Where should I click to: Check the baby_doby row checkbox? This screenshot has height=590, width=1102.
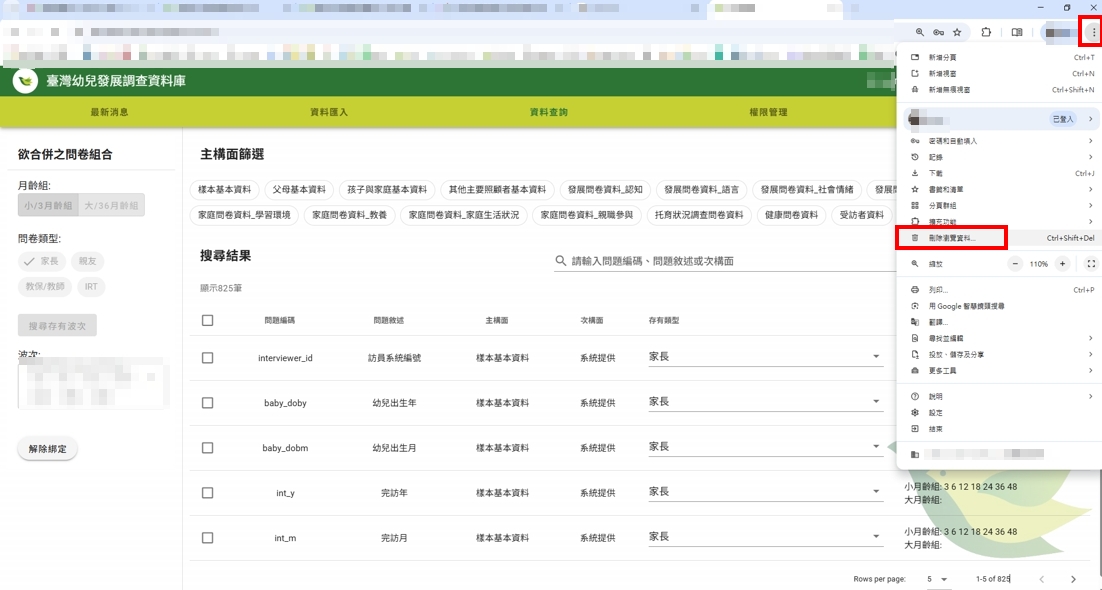208,403
